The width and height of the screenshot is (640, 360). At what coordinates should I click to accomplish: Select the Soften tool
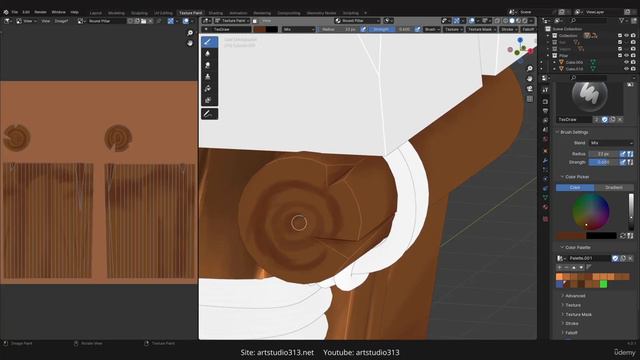208,53
